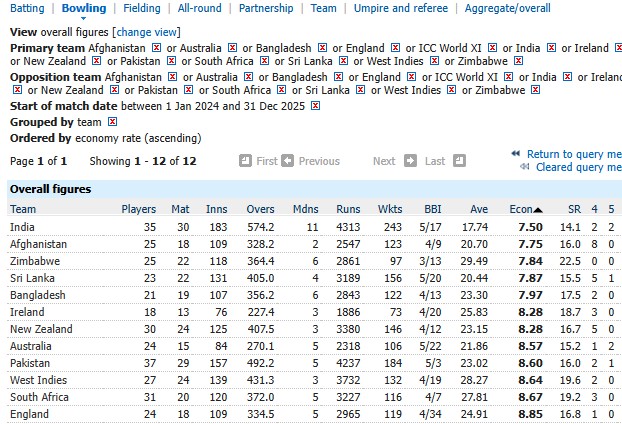622x424 pixels.
Task: Sort by the Mdns column header
Action: [305, 209]
